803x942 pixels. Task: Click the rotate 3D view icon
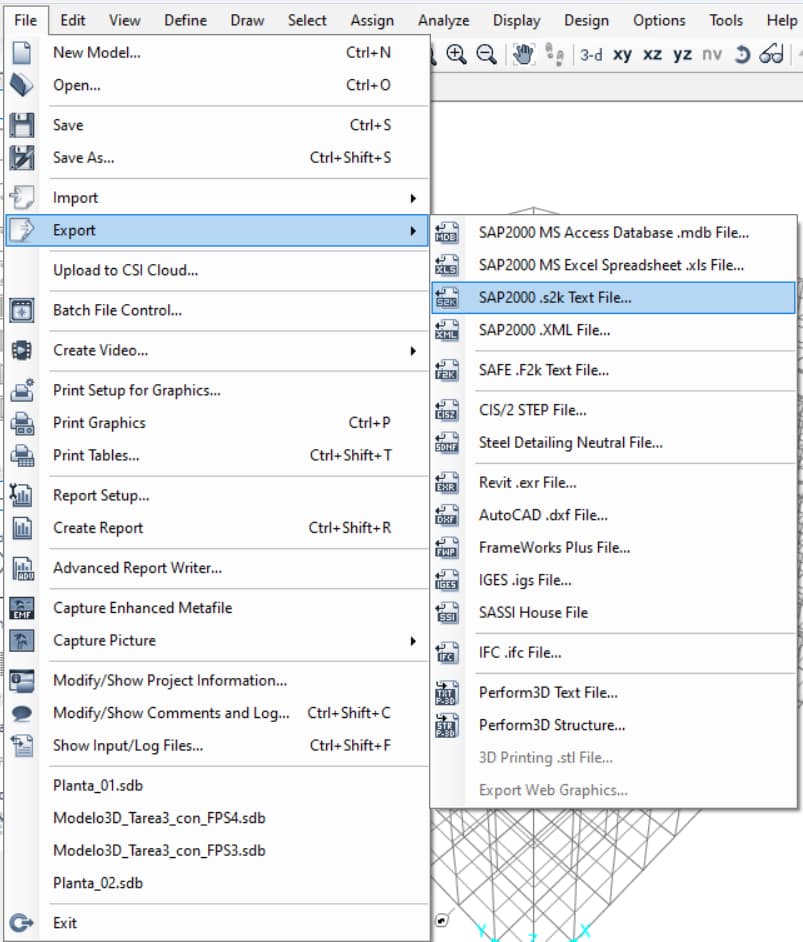741,55
